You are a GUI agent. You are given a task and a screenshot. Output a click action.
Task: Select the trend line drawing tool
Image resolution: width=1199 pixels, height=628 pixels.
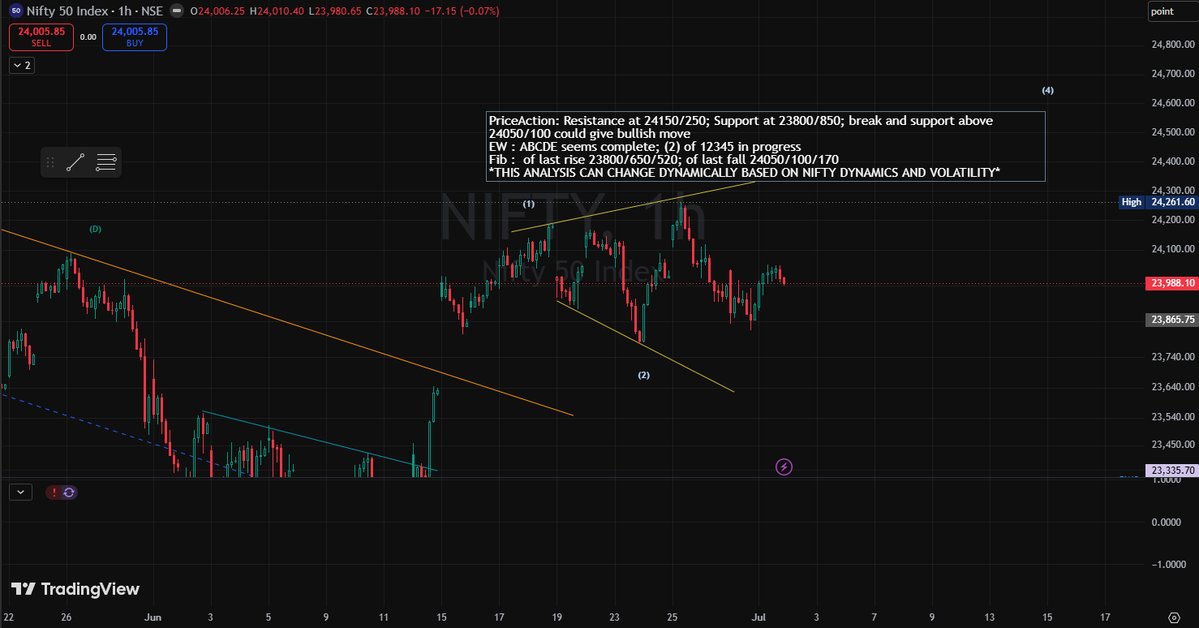[76, 162]
